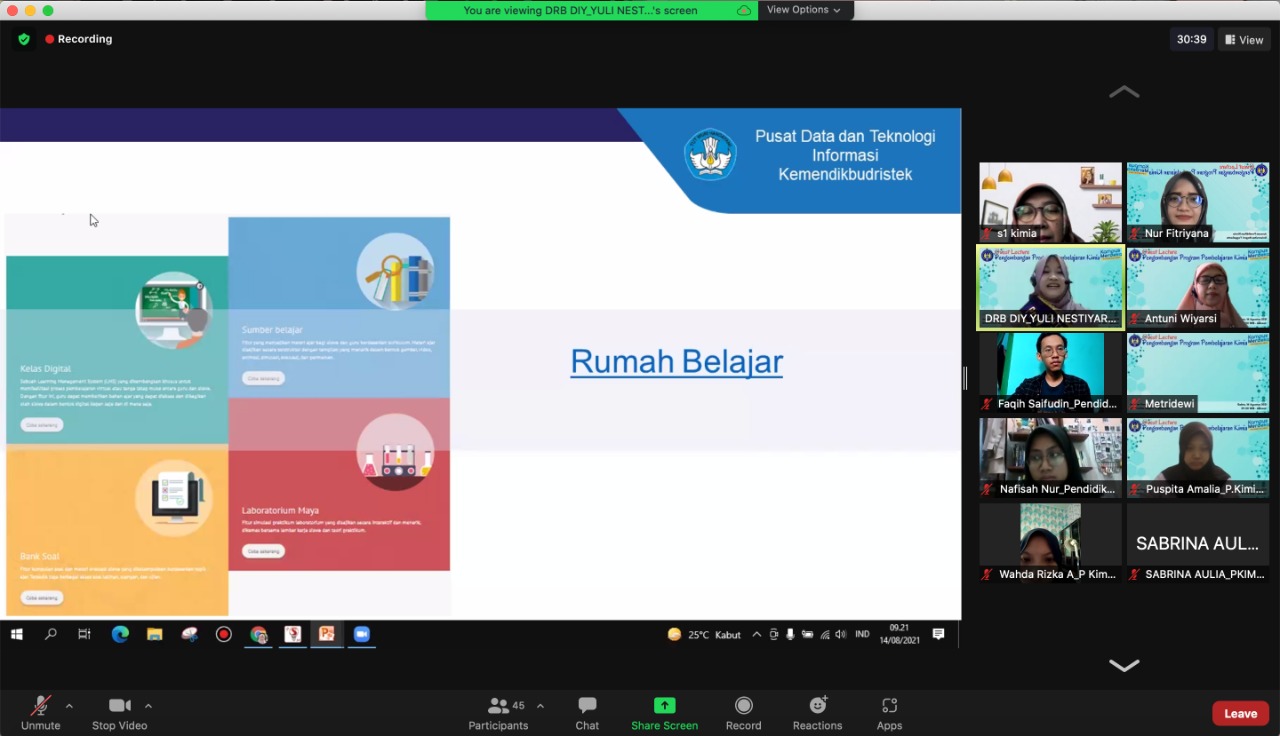Click the View layout button
Viewport: 1280px width, 736px height.
click(1244, 40)
